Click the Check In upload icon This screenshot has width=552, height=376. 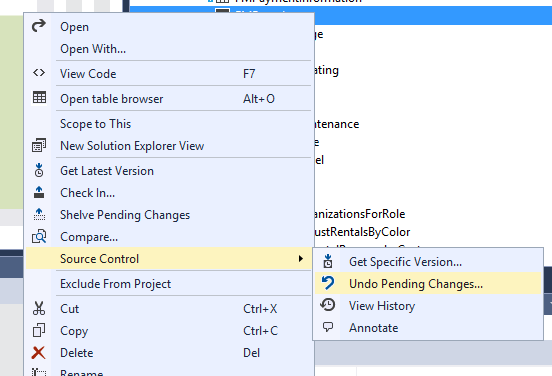coord(39,192)
